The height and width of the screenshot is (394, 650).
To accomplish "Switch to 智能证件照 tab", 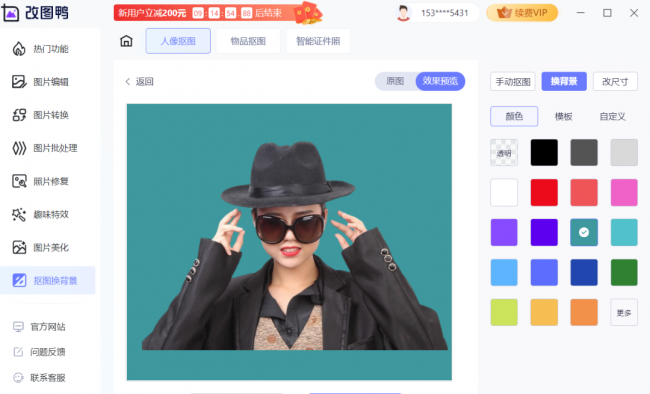I will coord(318,41).
